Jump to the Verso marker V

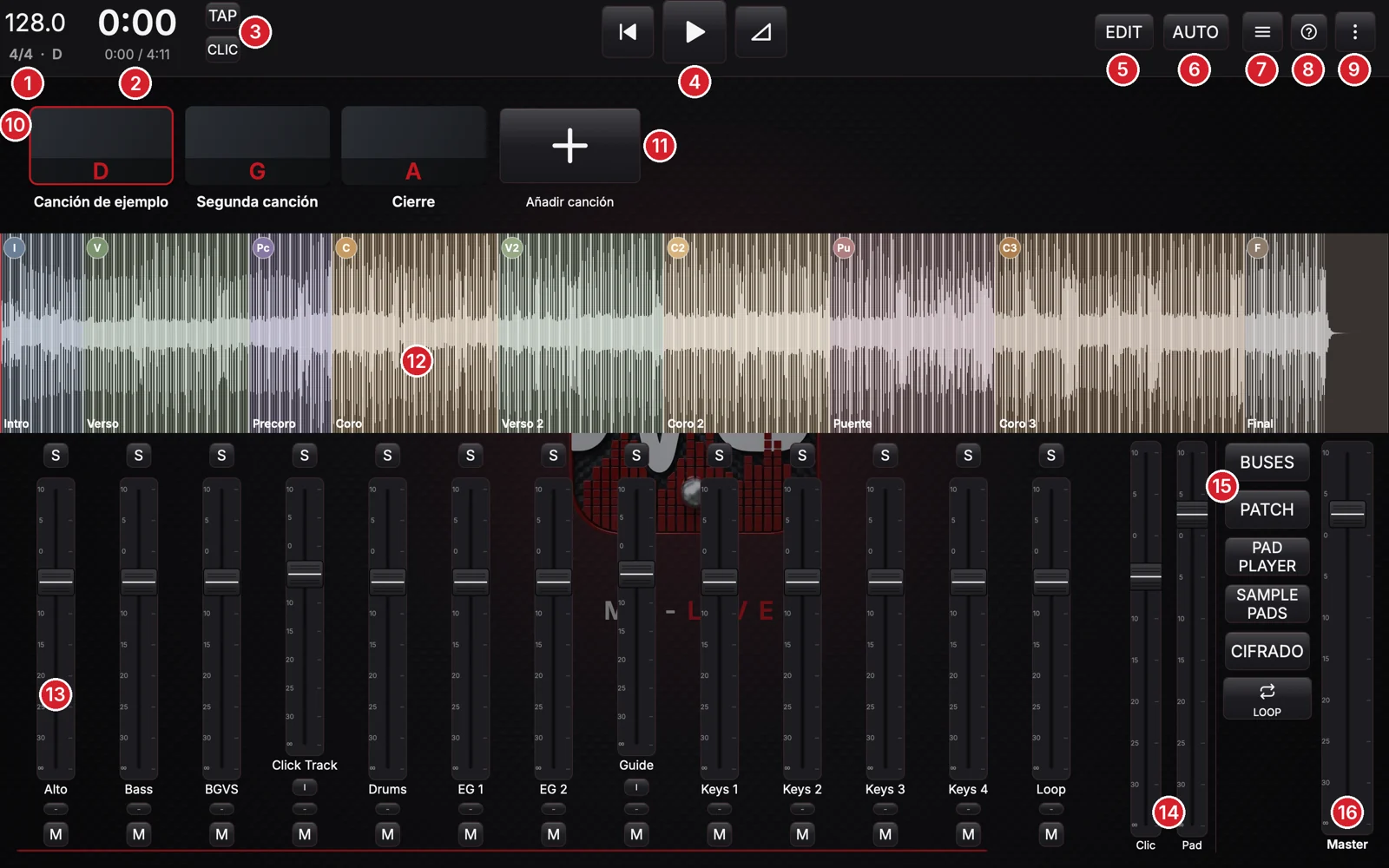(x=97, y=247)
